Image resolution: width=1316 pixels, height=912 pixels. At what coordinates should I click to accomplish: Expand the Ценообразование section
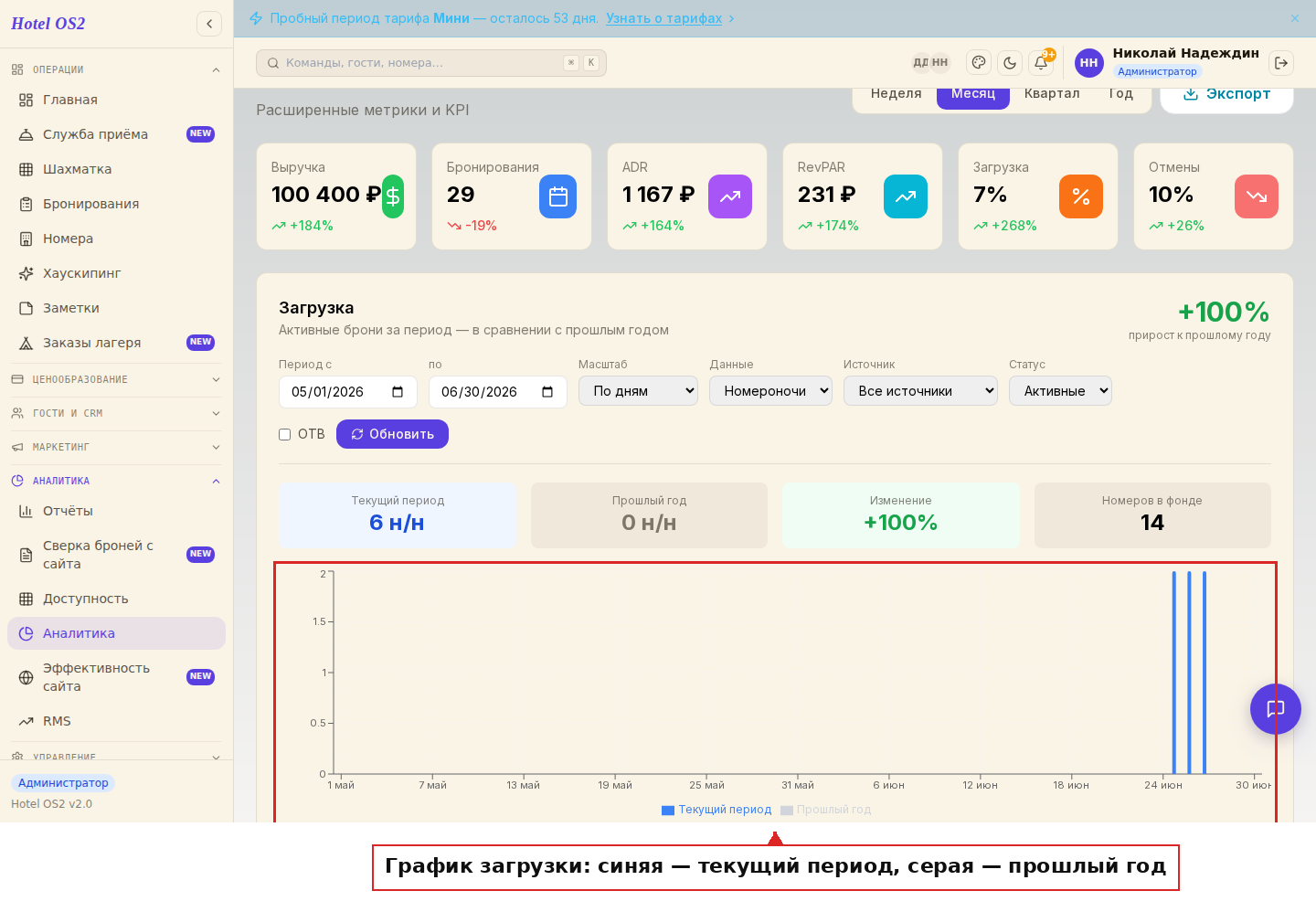pos(116,379)
